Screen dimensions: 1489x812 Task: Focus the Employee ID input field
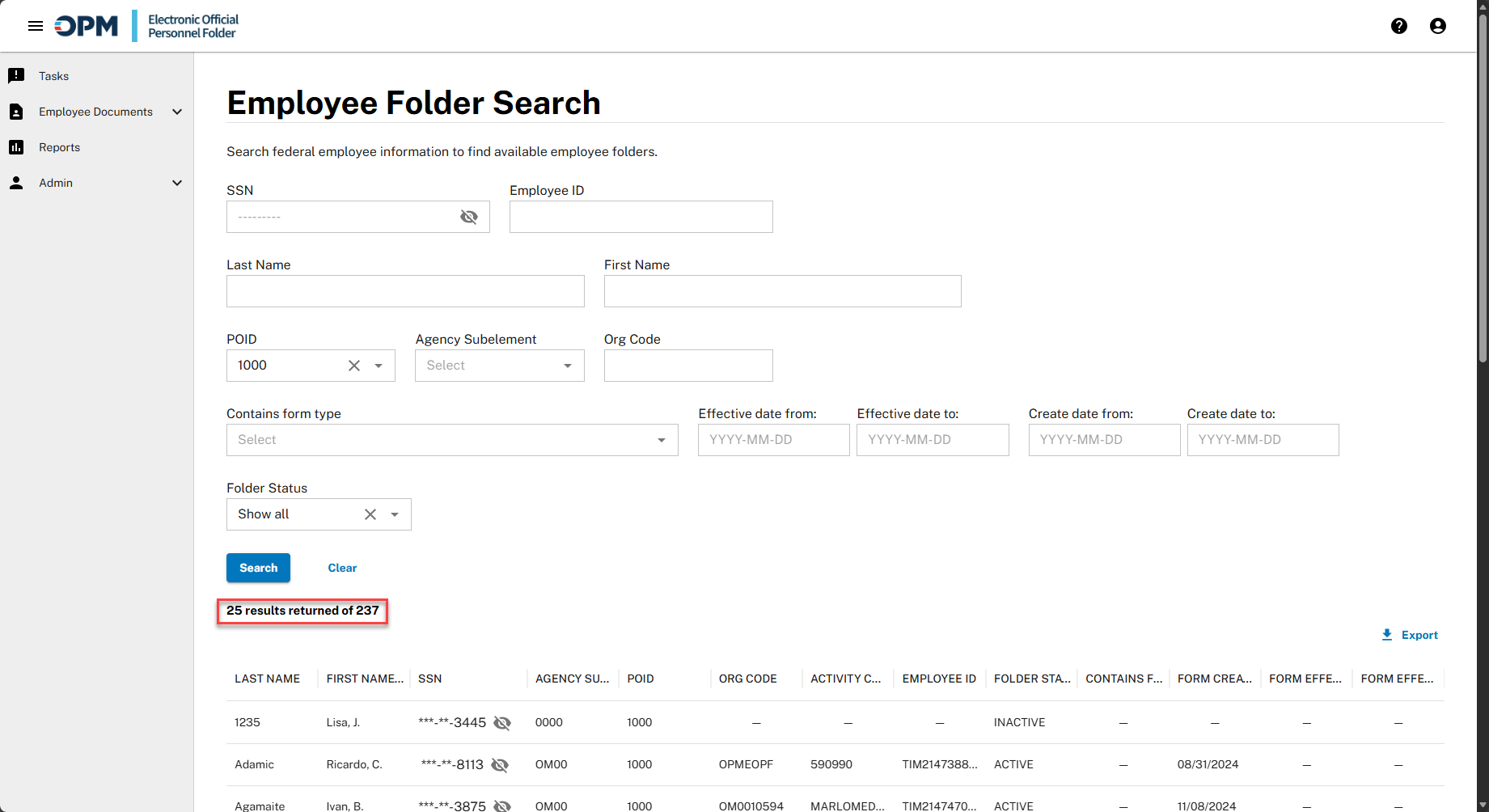[641, 217]
